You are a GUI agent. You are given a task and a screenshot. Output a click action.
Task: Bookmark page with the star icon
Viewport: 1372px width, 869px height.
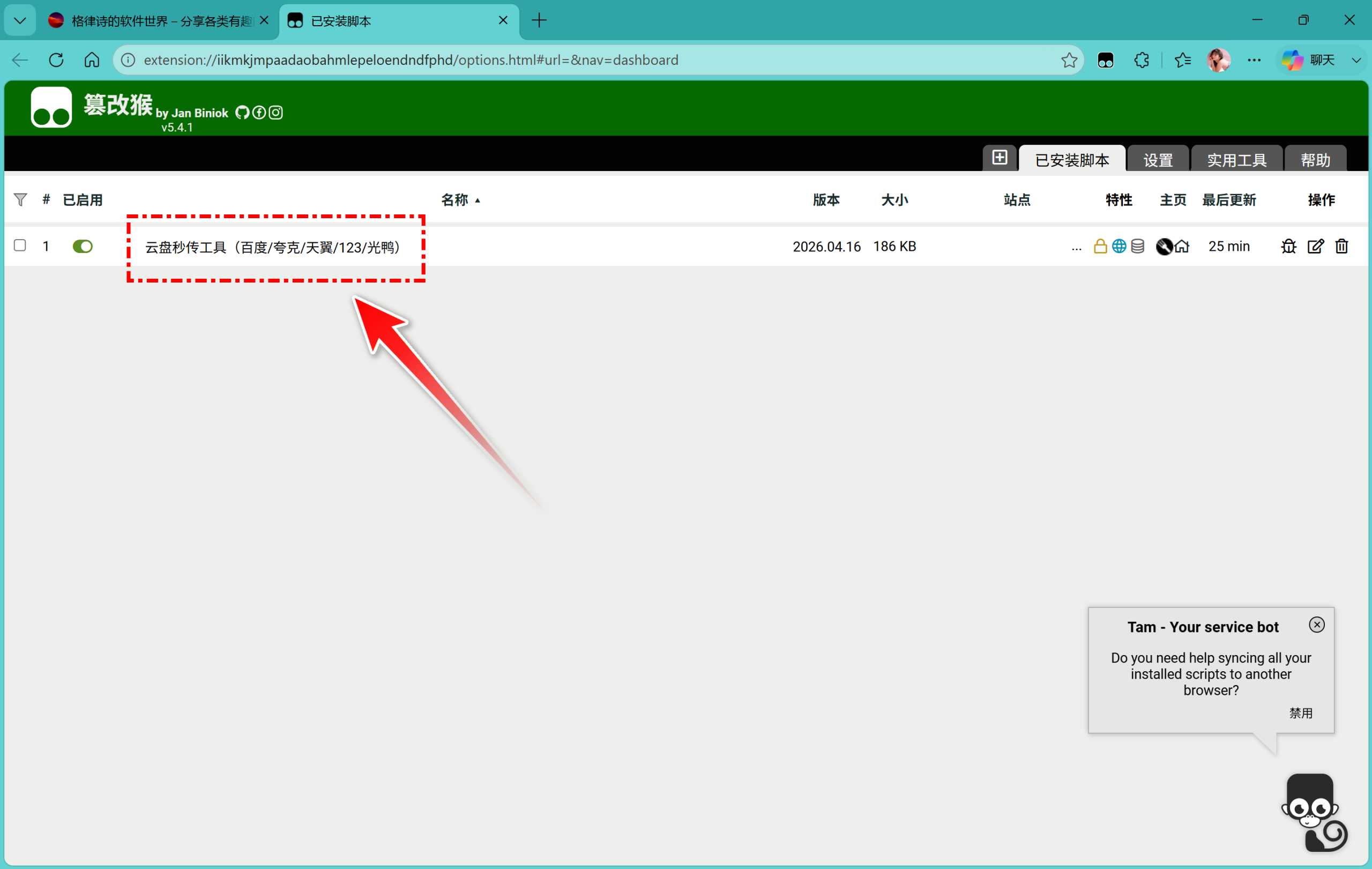point(1069,60)
